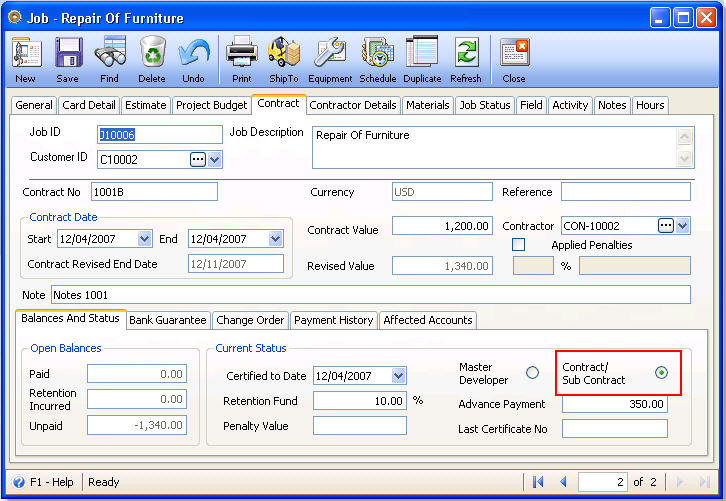Select the Balances And Status sub-tab
The height and width of the screenshot is (501, 726).
pyautogui.click(x=70, y=319)
